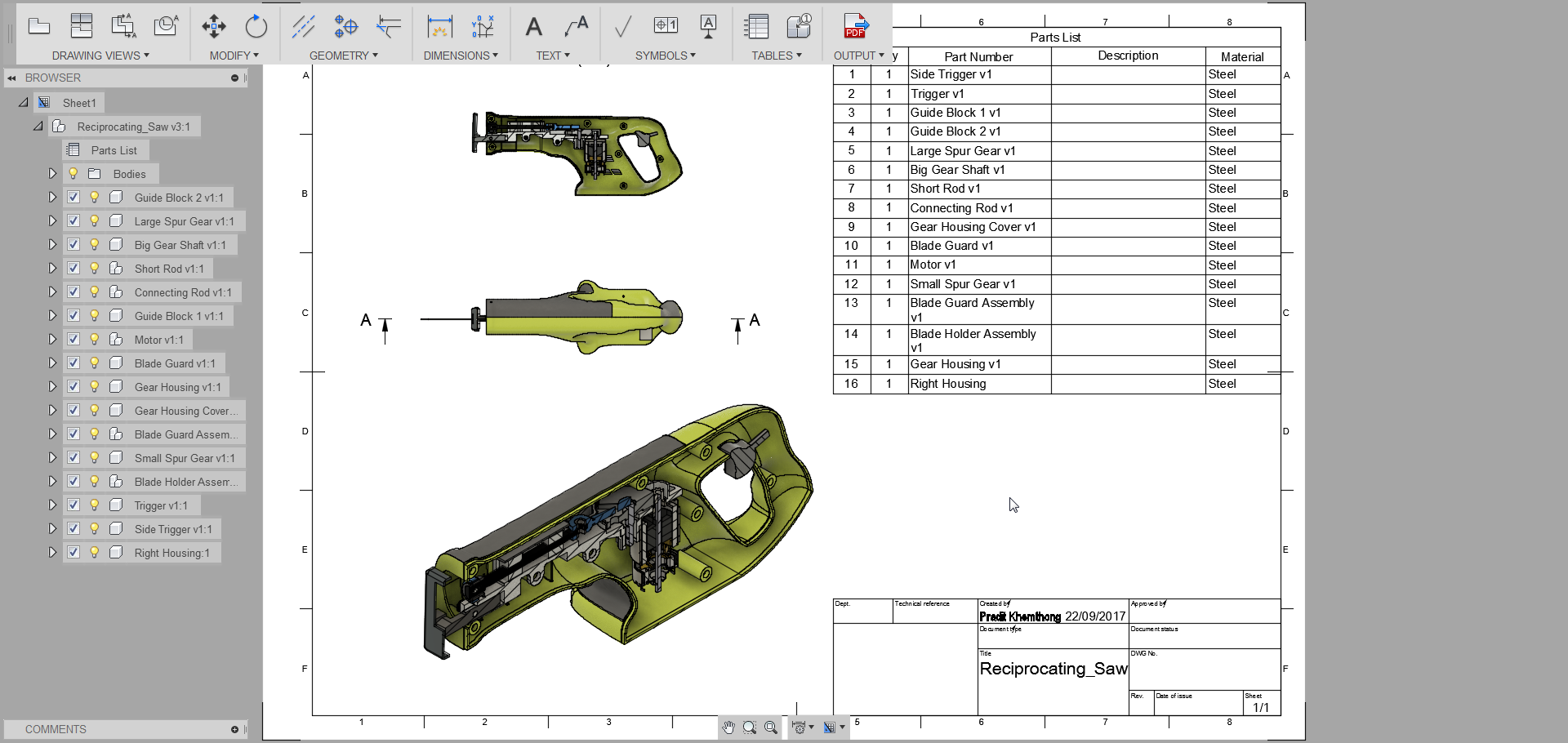Toggle the bulb next to Bodies folder
The image size is (1568, 743).
(x=72, y=173)
